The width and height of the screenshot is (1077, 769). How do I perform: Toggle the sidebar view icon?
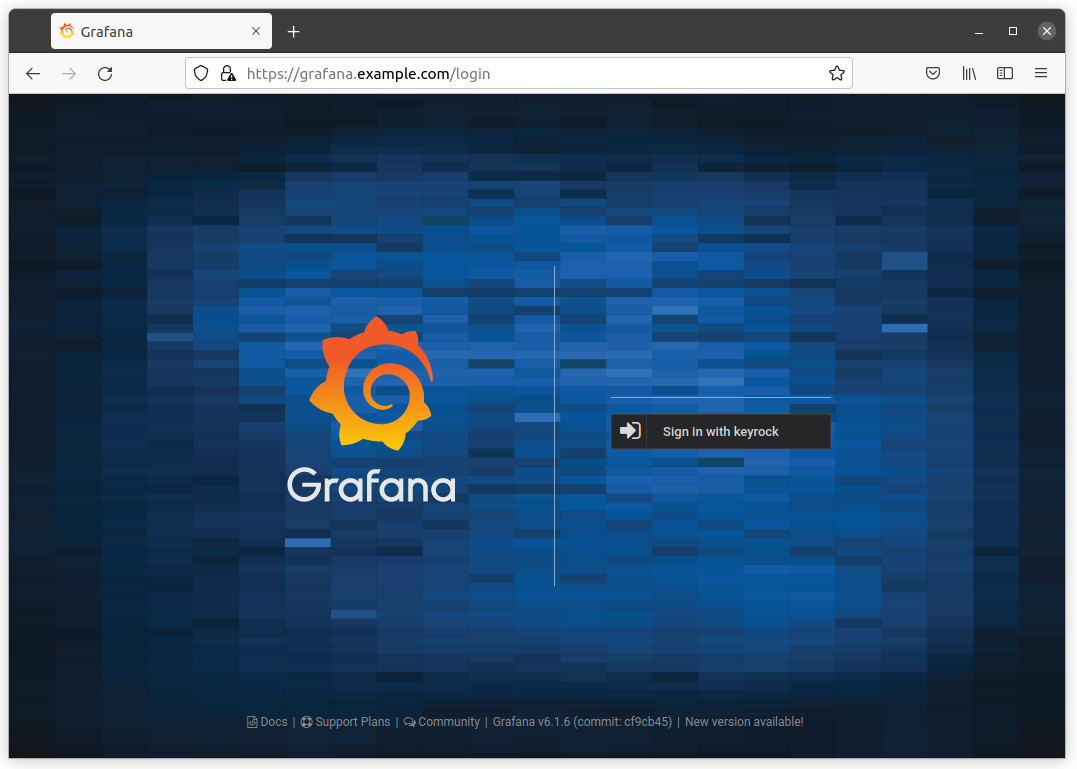point(1005,73)
